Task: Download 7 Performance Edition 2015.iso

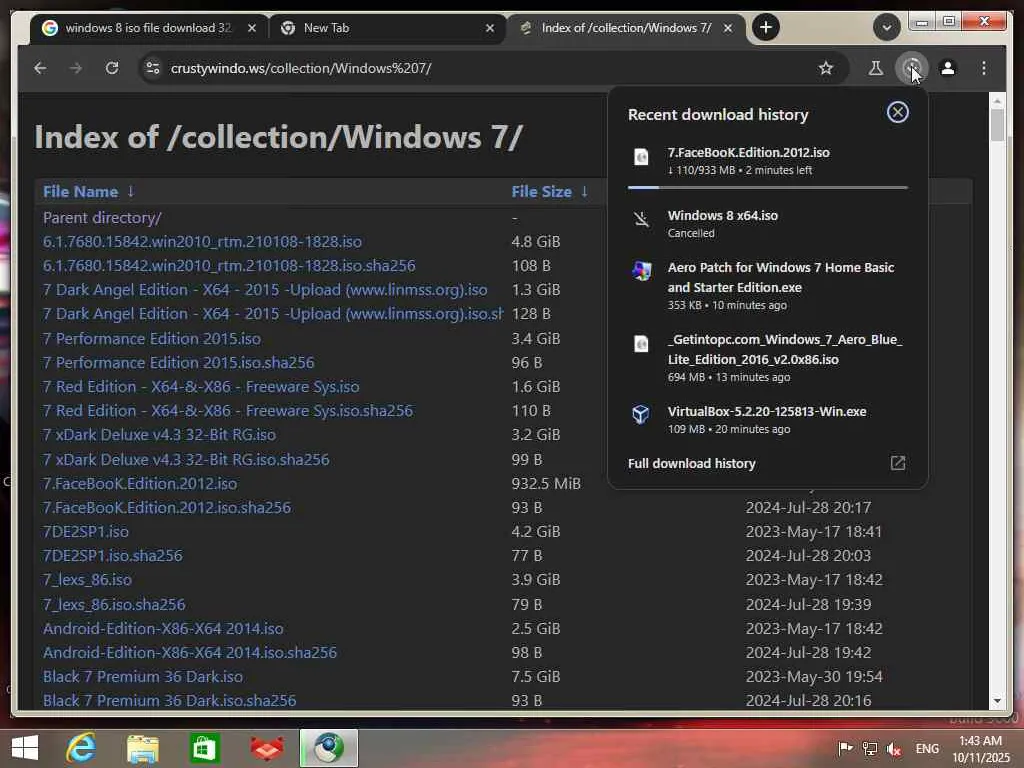Action: click(x=152, y=338)
